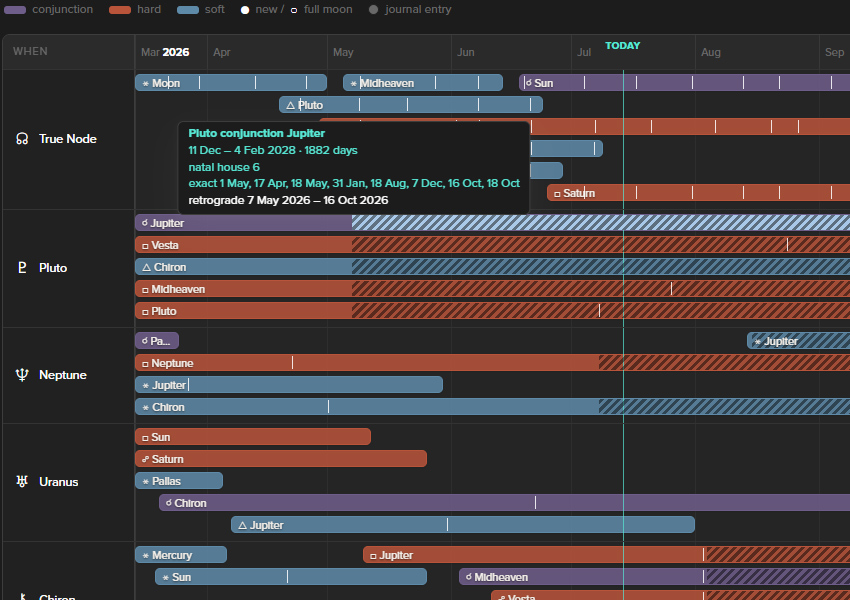This screenshot has height=600, width=850.
Task: Select the Neptune square Neptune bar
Action: tap(492, 363)
